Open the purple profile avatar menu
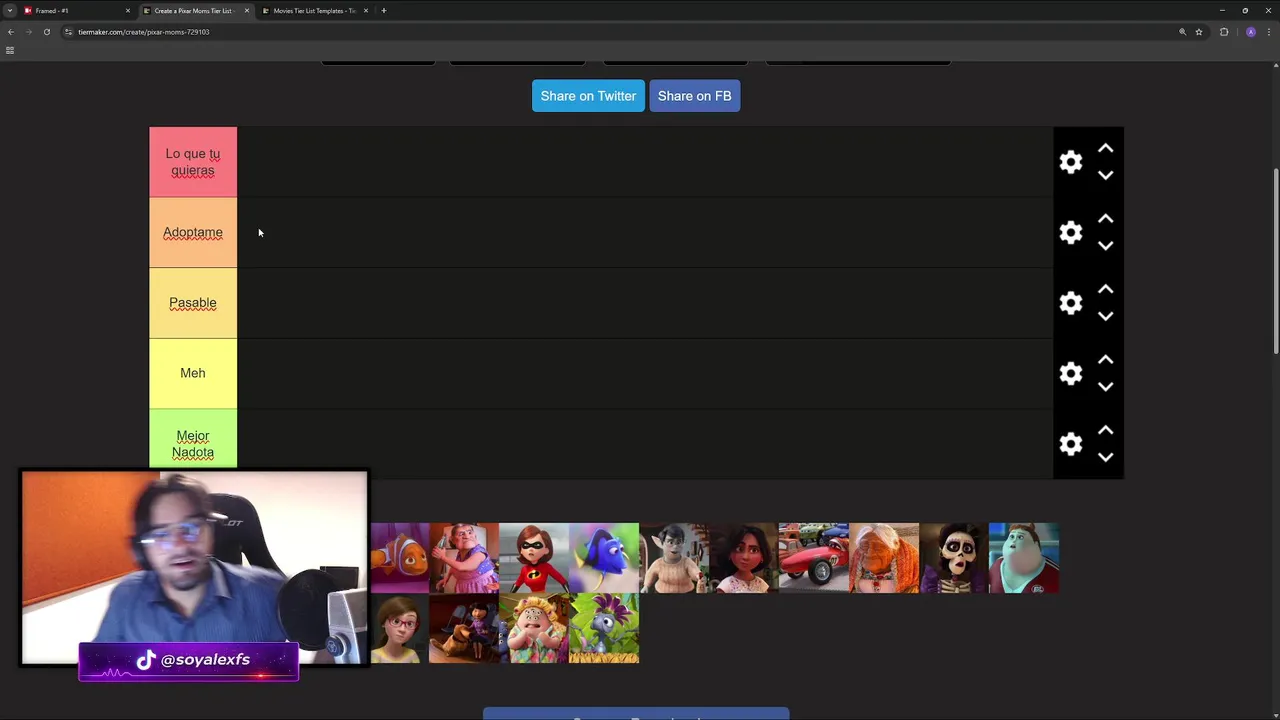The width and height of the screenshot is (1280, 720). (1250, 32)
